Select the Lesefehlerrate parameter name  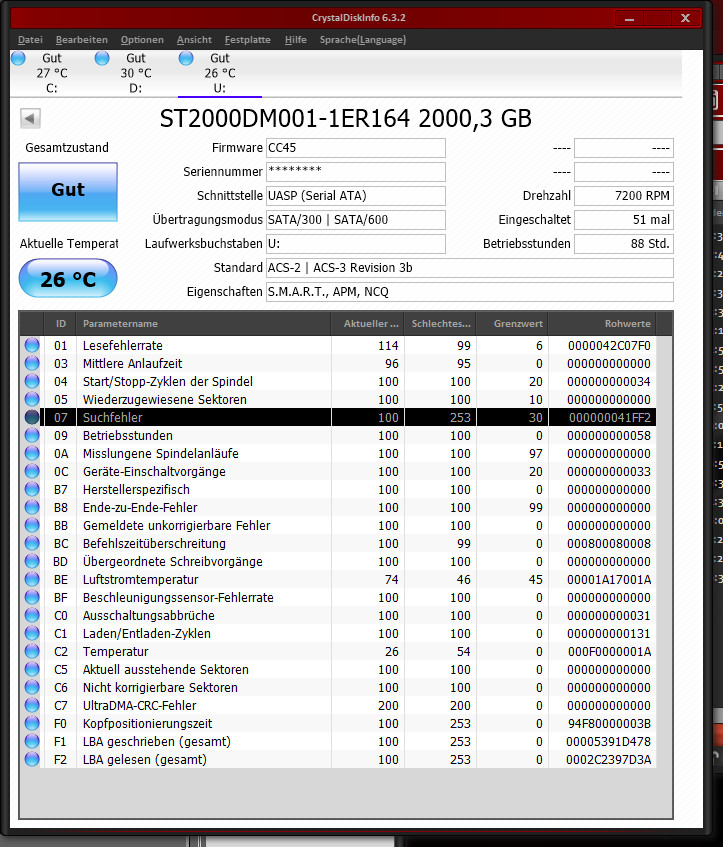pyautogui.click(x=123, y=346)
